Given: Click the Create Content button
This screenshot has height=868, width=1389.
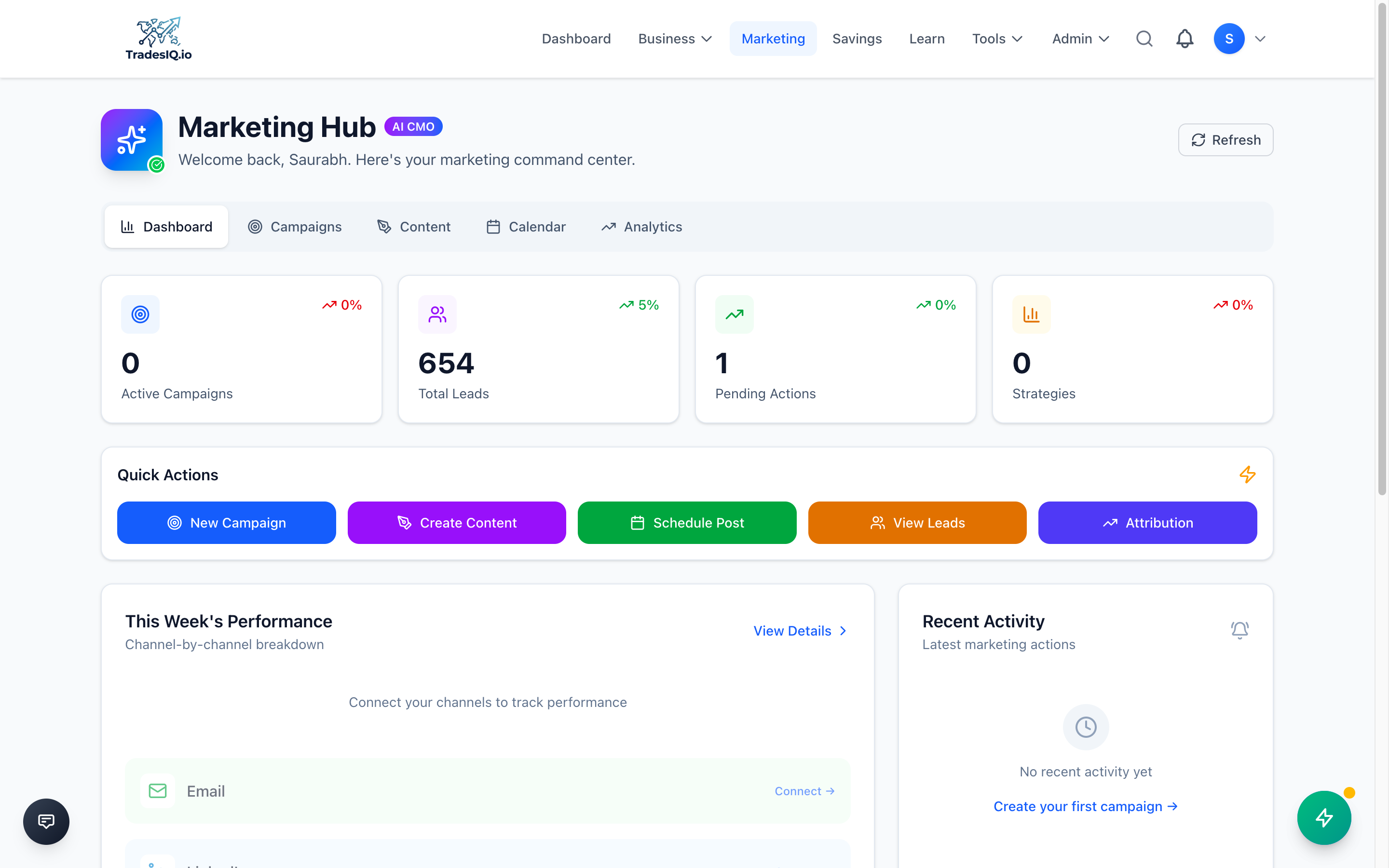Looking at the screenshot, I should [x=457, y=522].
